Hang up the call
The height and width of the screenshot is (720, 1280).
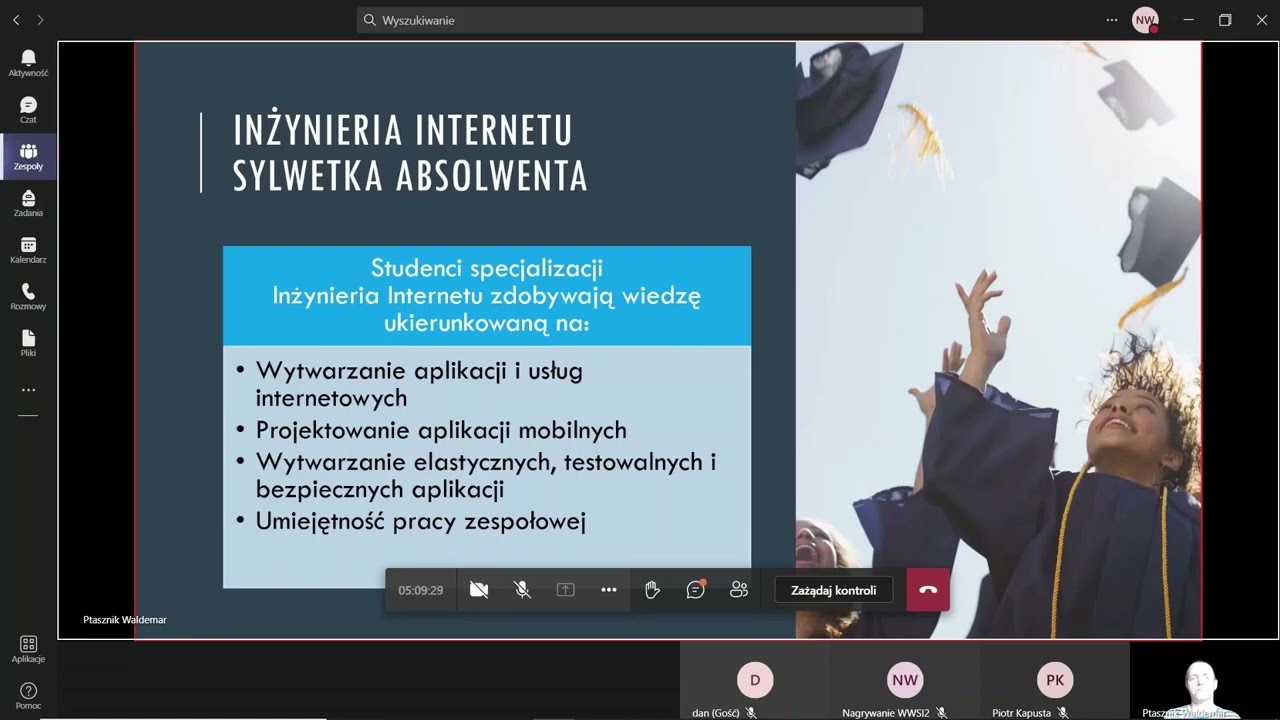[928, 590]
